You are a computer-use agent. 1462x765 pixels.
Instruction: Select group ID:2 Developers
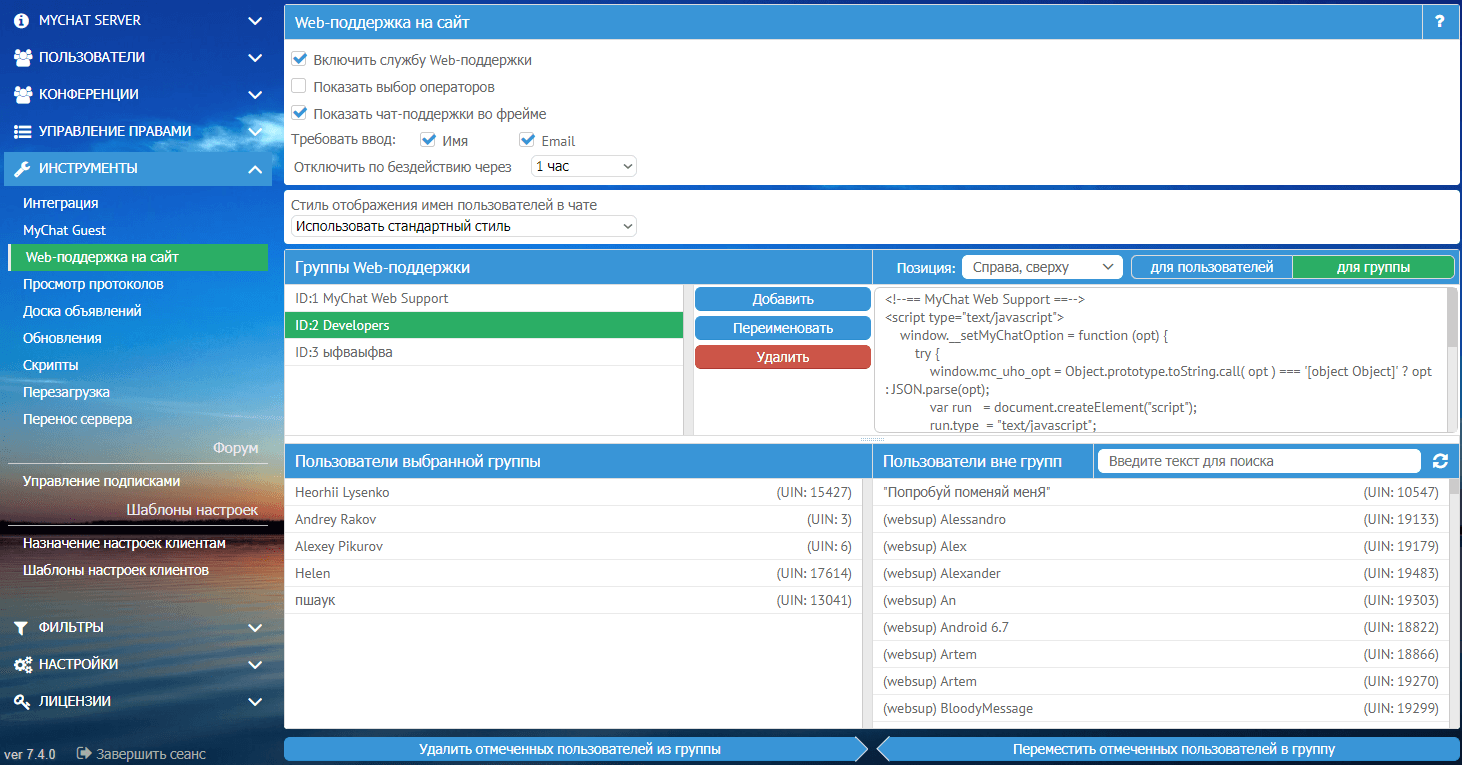click(x=484, y=325)
